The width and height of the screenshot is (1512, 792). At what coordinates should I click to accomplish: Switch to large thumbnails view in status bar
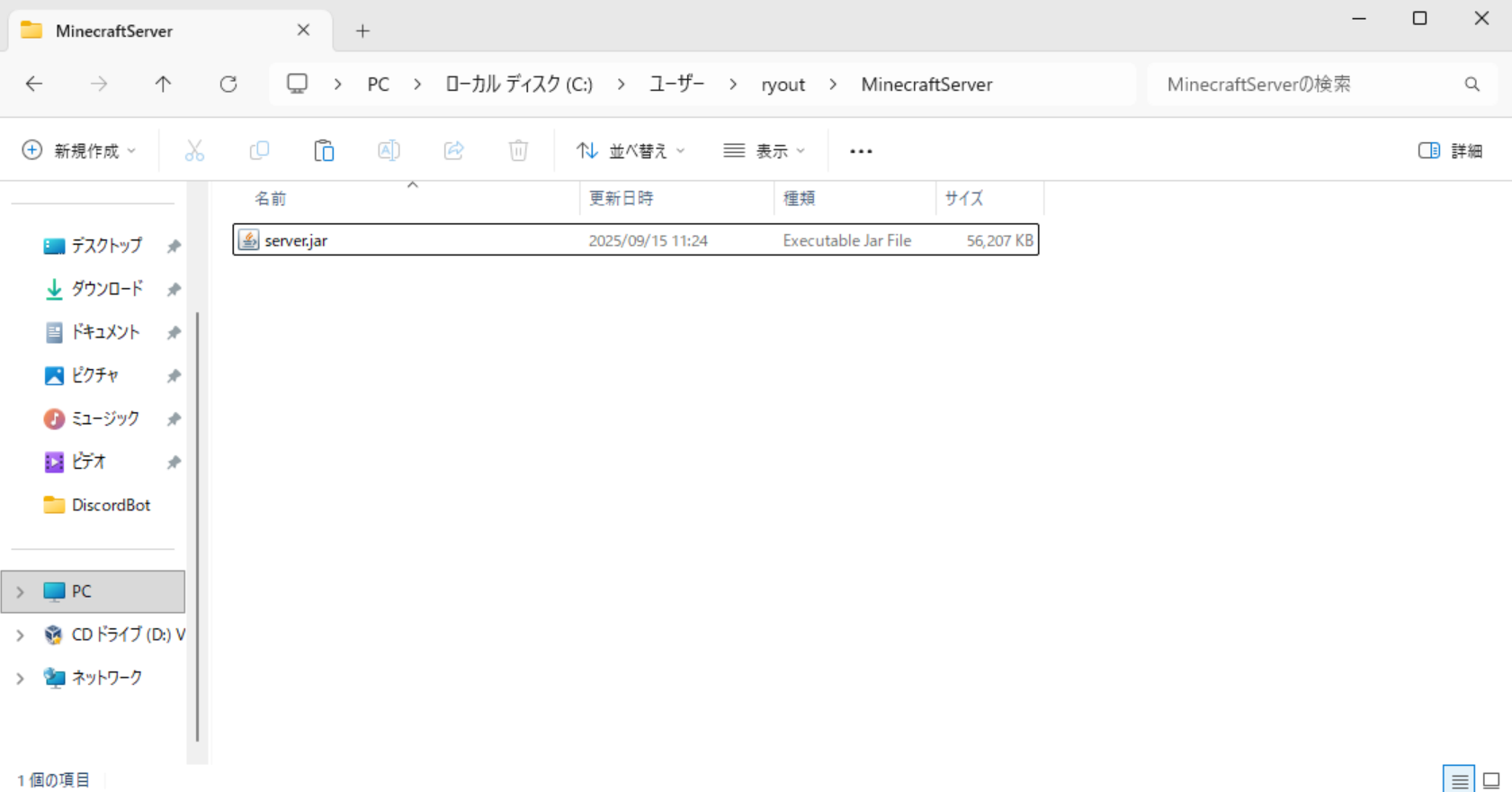[1491, 779]
